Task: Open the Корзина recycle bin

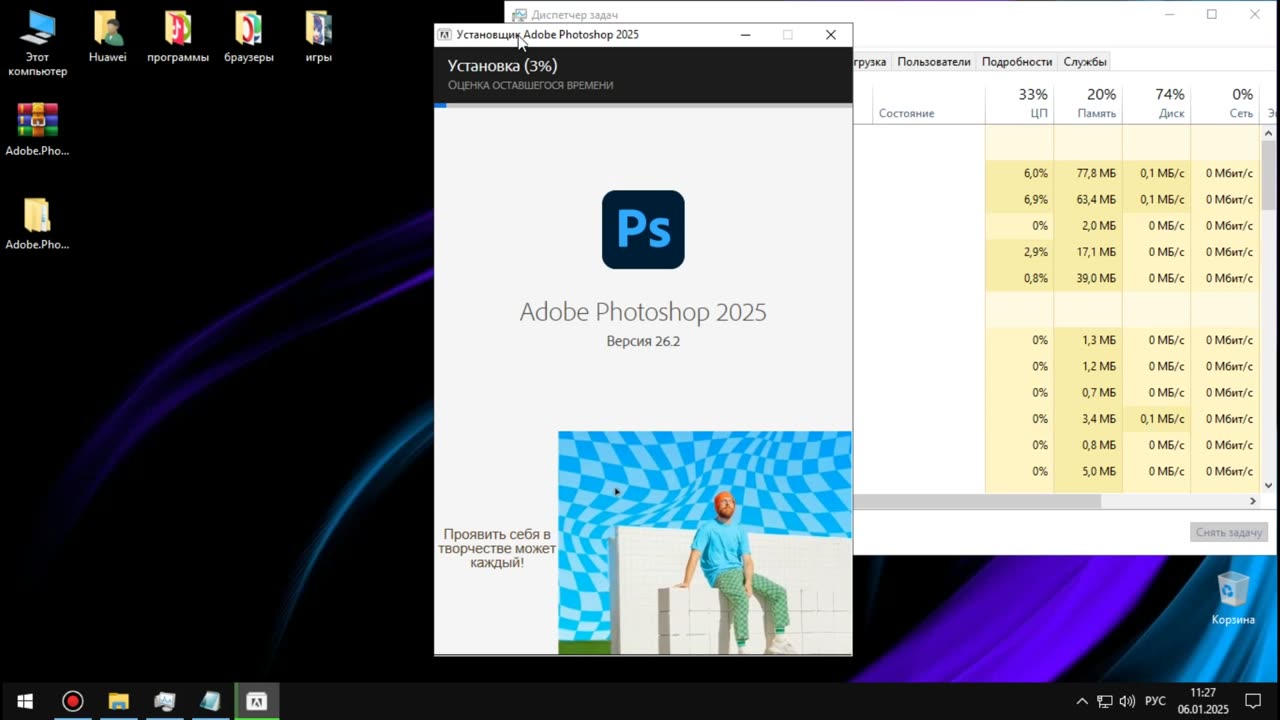Action: point(1233,597)
